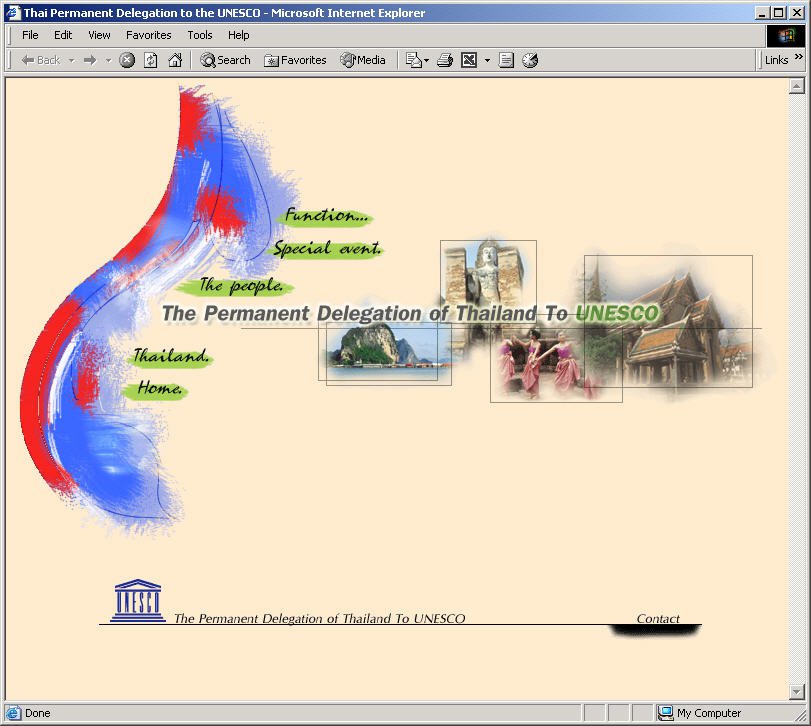Click the Print icon
The width and height of the screenshot is (811, 726).
coord(445,60)
